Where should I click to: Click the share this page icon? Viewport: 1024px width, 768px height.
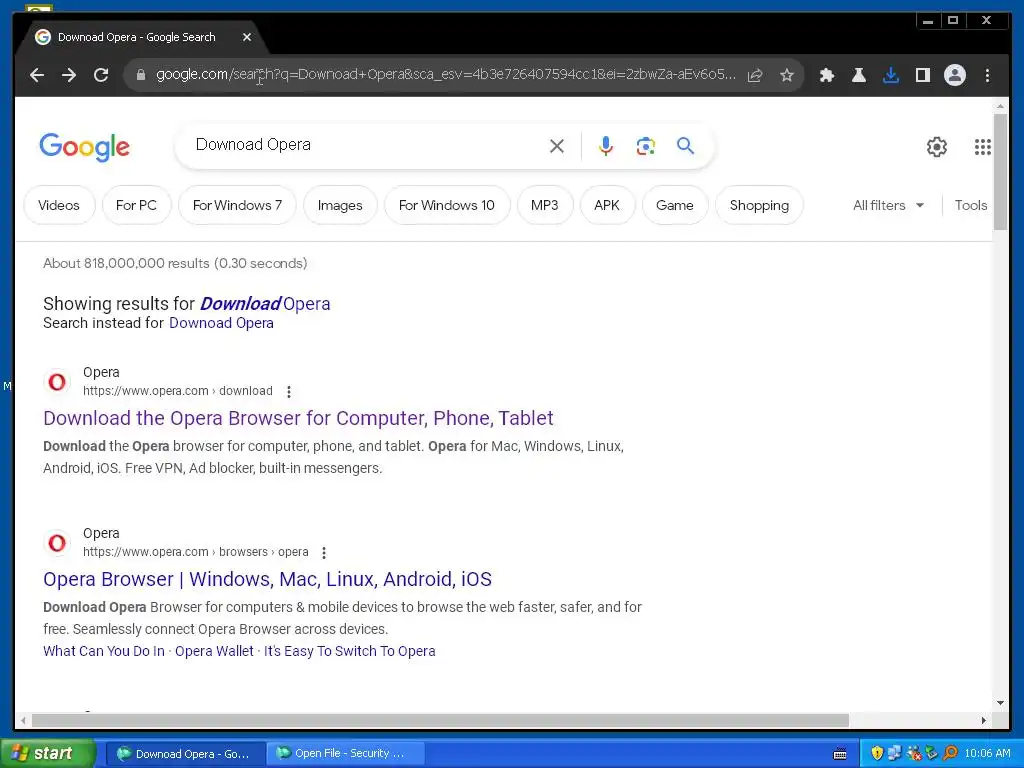(x=755, y=75)
